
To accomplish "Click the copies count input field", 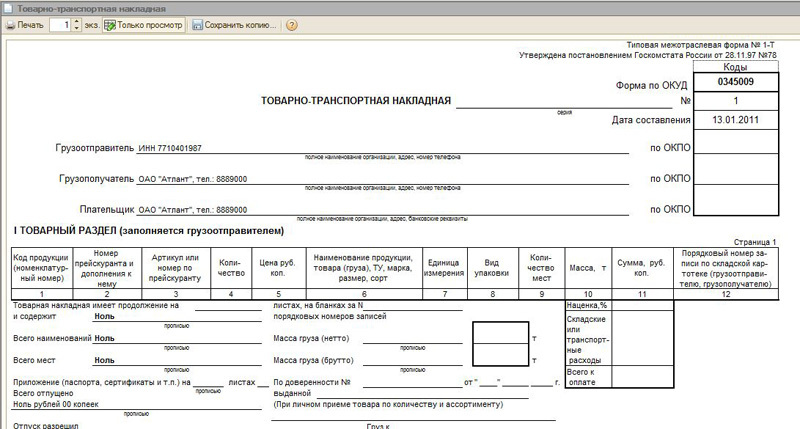I will pos(60,24).
